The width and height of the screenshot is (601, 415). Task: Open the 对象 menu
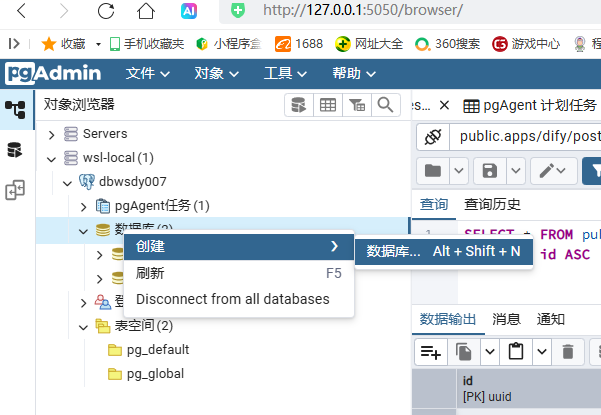point(217,73)
